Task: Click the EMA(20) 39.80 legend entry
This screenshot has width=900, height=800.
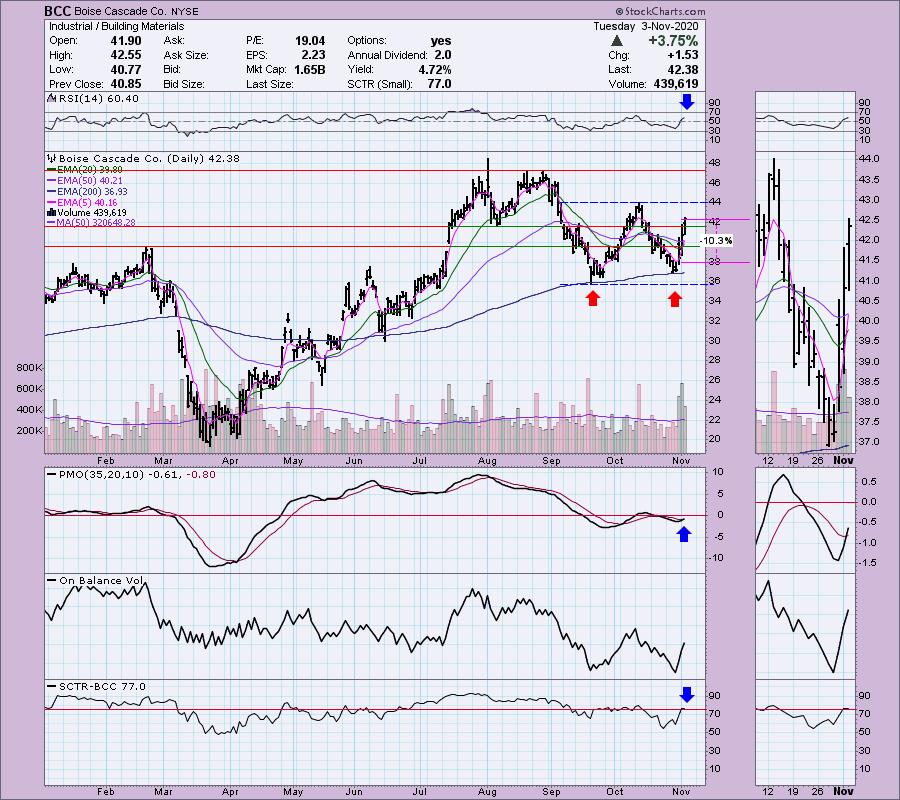Action: tap(90, 170)
